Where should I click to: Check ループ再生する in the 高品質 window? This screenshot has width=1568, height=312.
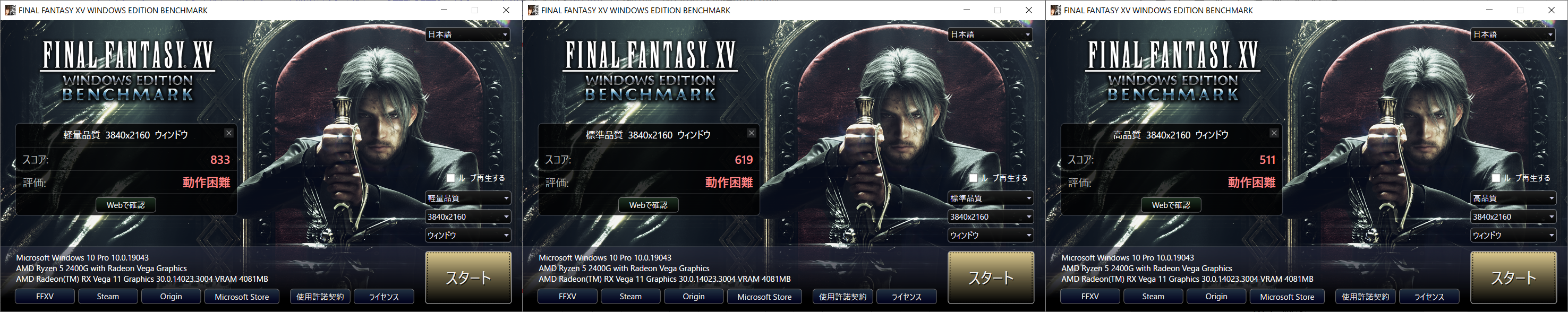tap(1496, 178)
